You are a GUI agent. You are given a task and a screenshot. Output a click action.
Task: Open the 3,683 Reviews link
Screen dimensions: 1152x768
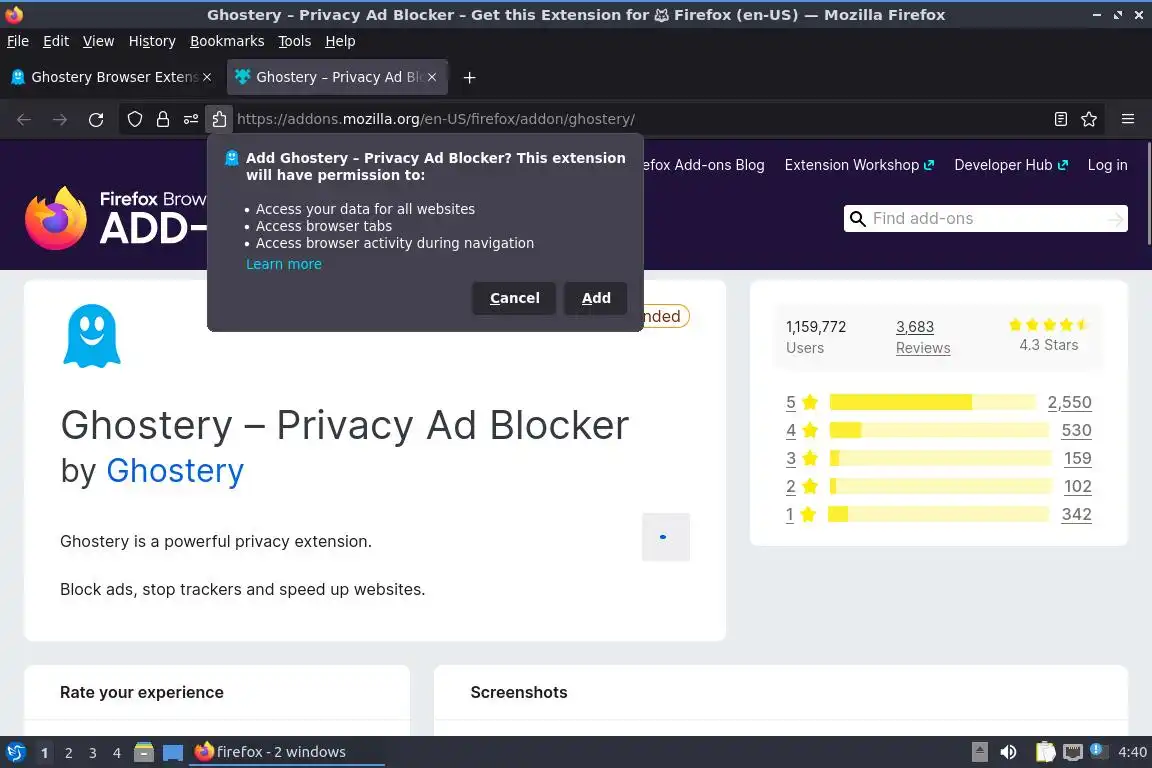pyautogui.click(x=923, y=337)
